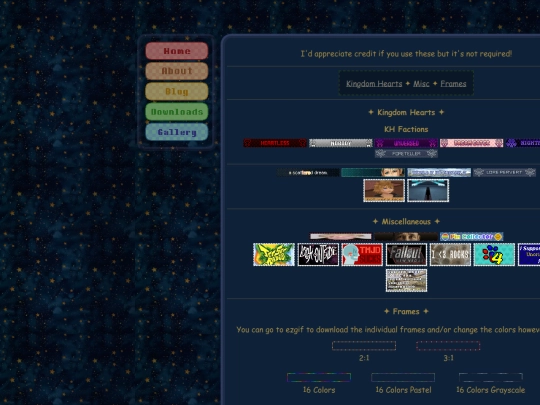Choose the Jet Set Radio graffiti stamp
Image resolution: width=540 pixels, height=405 pixels.
(x=274, y=255)
